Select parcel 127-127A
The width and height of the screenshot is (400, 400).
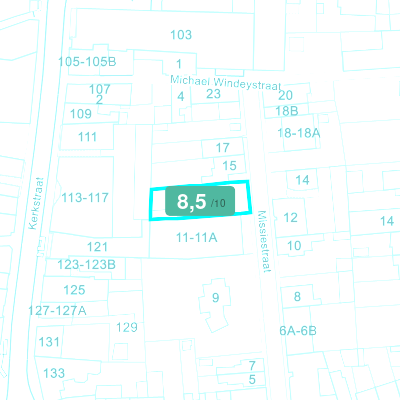tap(57, 311)
